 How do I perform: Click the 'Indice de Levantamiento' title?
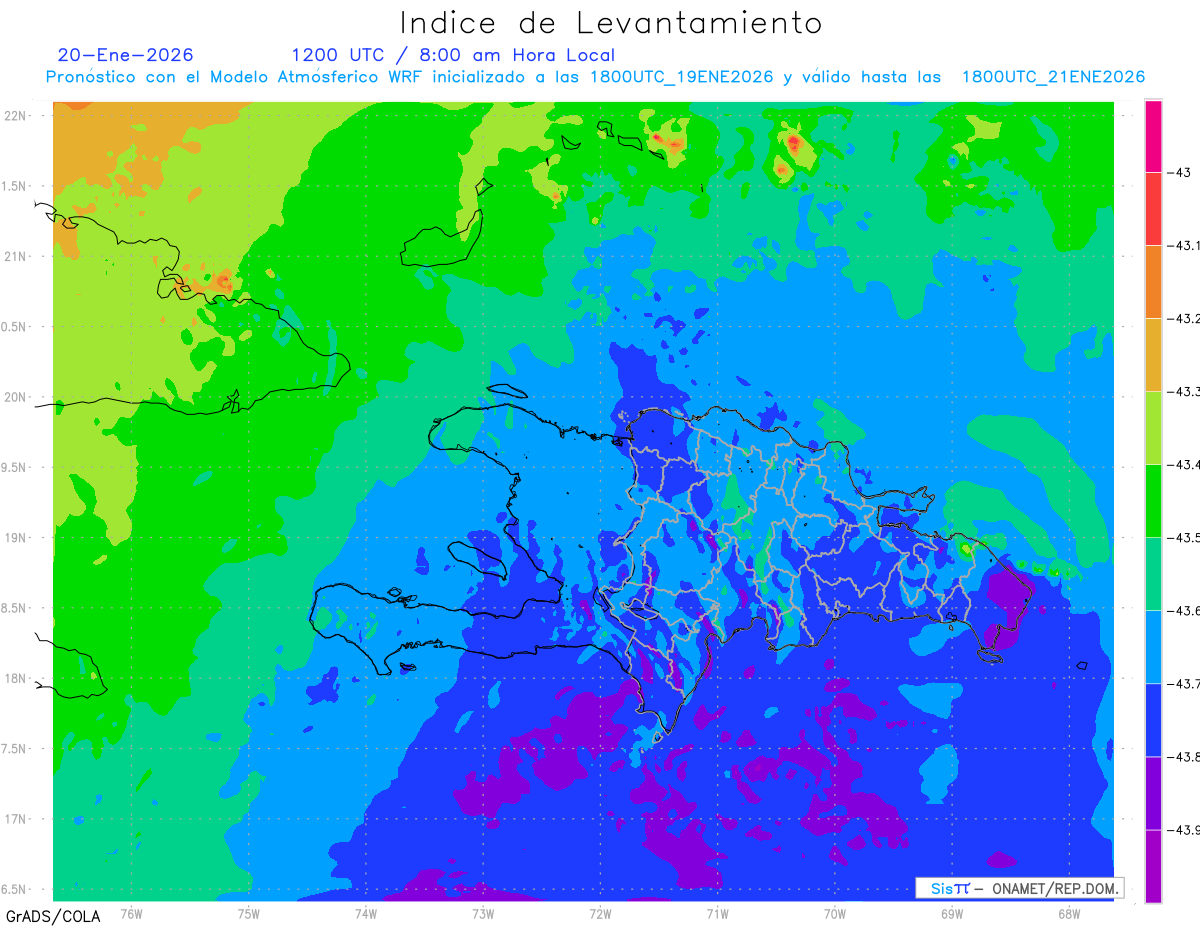[x=611, y=22]
